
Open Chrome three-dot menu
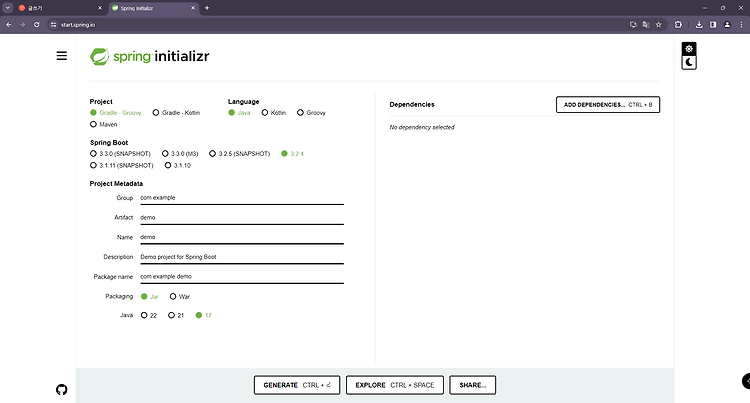pyautogui.click(x=741, y=24)
